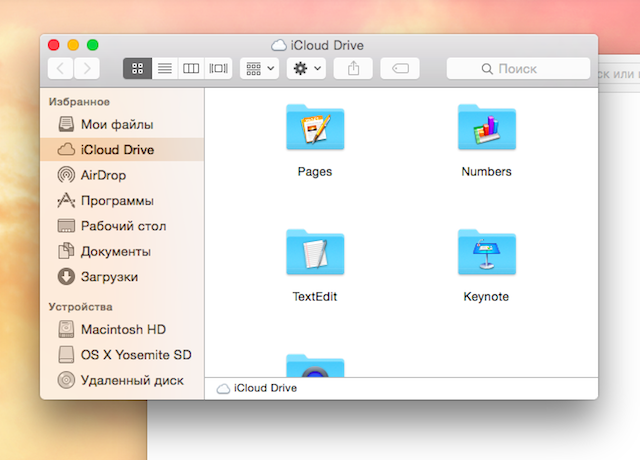Switch to list view mode
This screenshot has height=460, width=640.
[165, 68]
